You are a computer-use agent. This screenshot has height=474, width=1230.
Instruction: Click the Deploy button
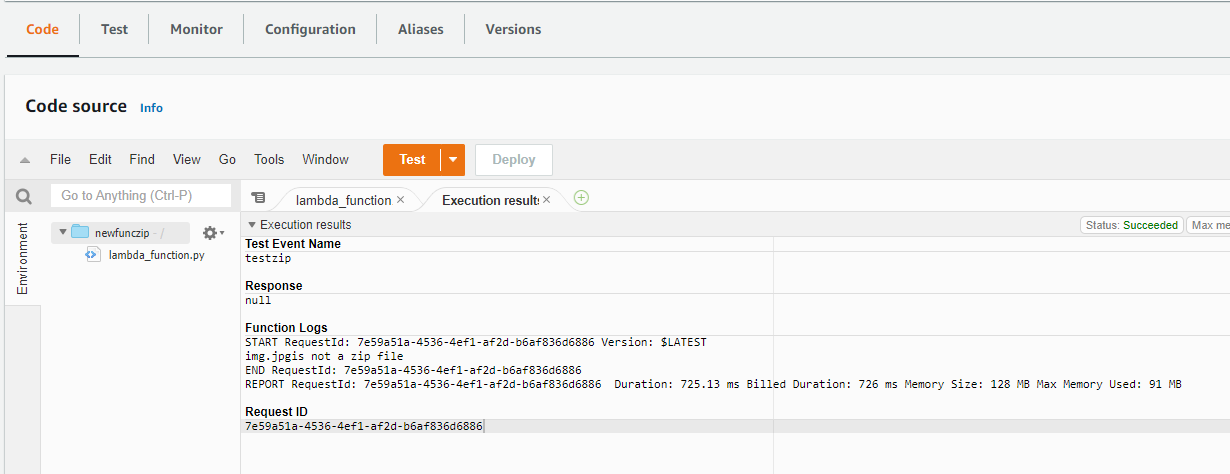[x=514, y=160]
